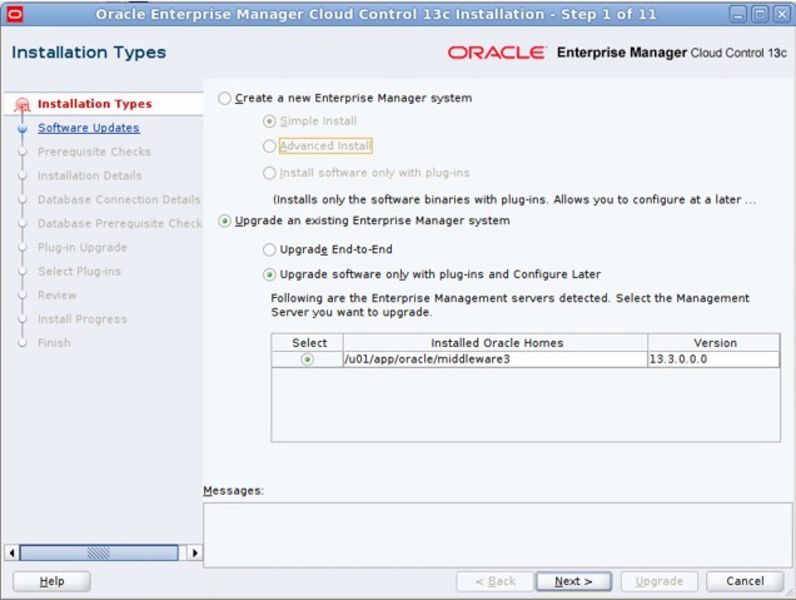The height and width of the screenshot is (600, 796).
Task: Click Database Connection Details step in sidebar
Action: pyautogui.click(x=119, y=199)
